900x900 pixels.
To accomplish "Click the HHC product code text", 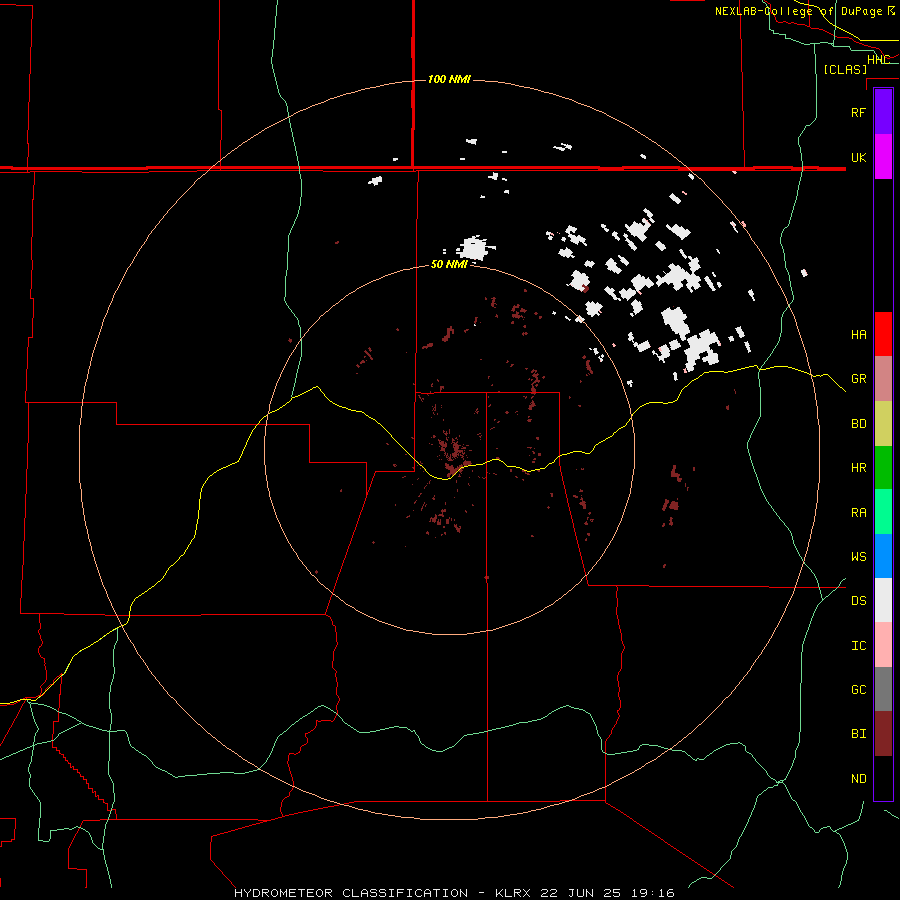I will (x=878, y=60).
